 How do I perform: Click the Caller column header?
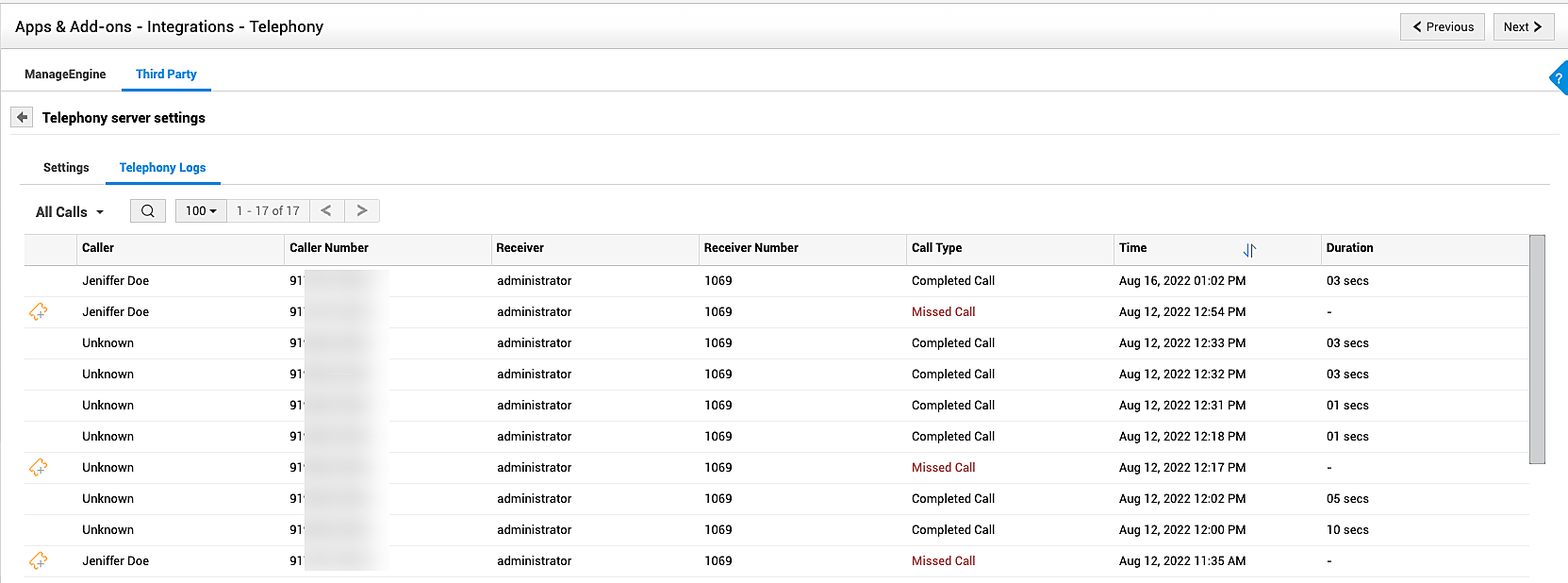pos(98,248)
